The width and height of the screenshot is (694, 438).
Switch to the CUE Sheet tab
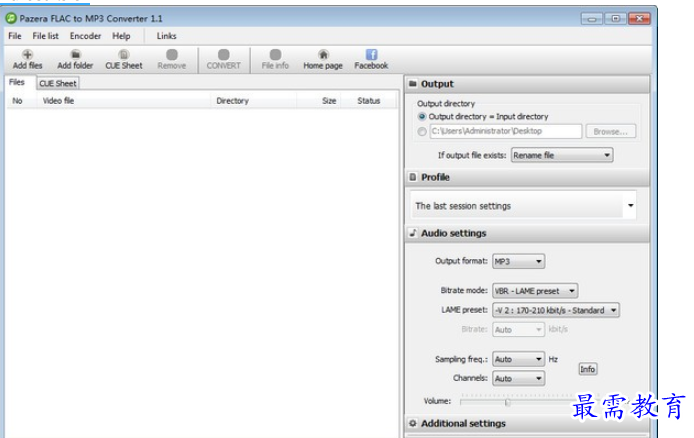click(58, 83)
